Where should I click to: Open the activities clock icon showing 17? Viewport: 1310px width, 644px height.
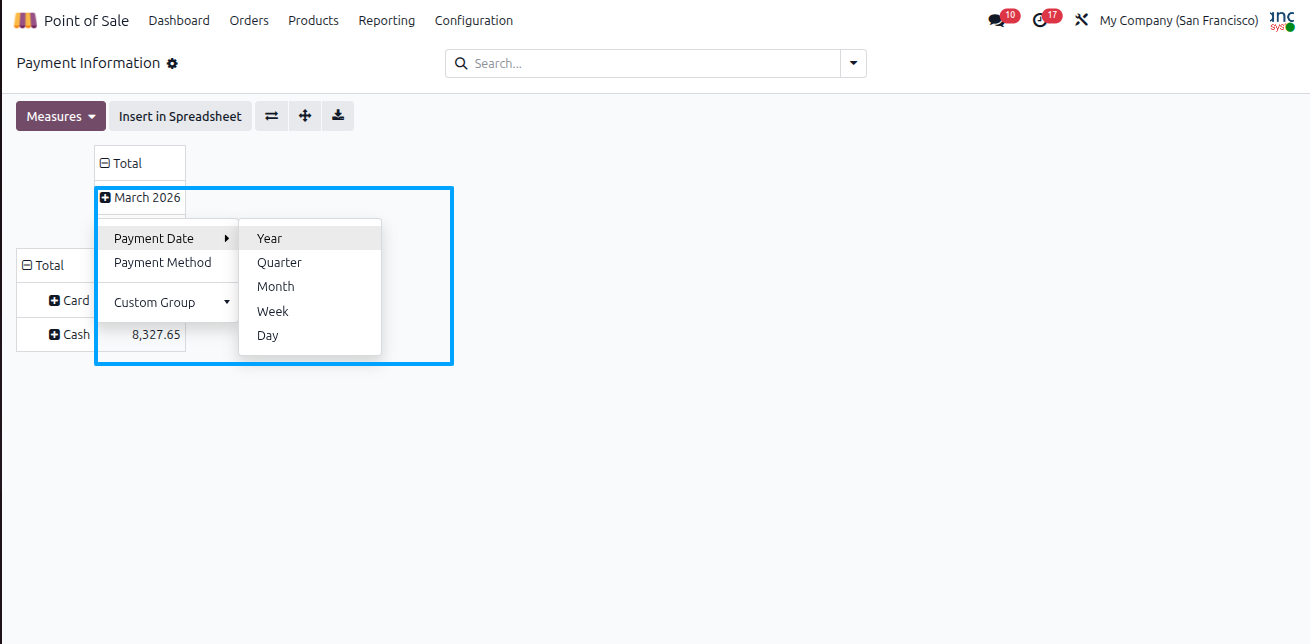(x=1046, y=19)
